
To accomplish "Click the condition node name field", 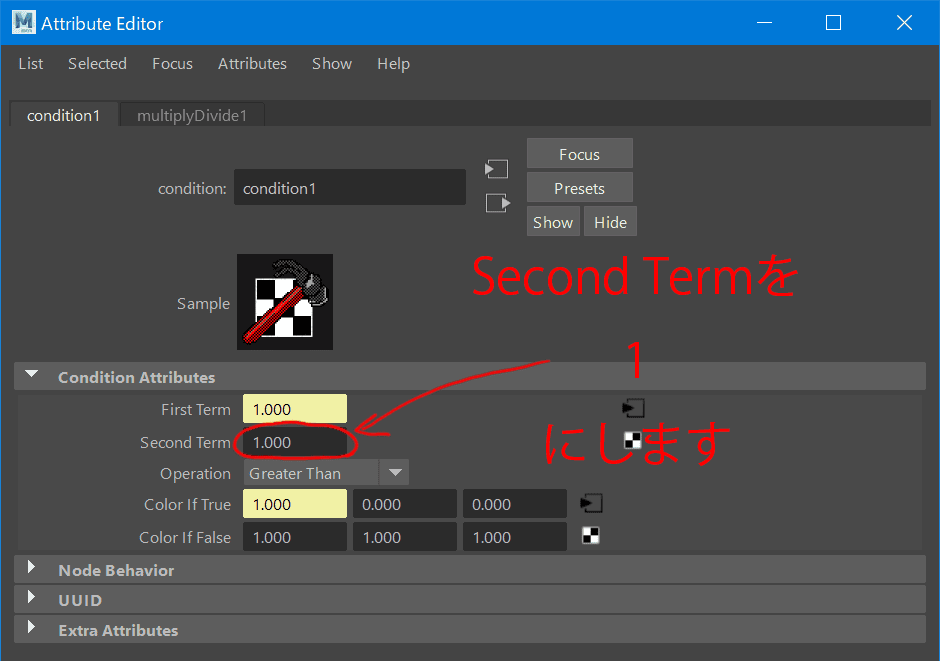I will point(349,188).
